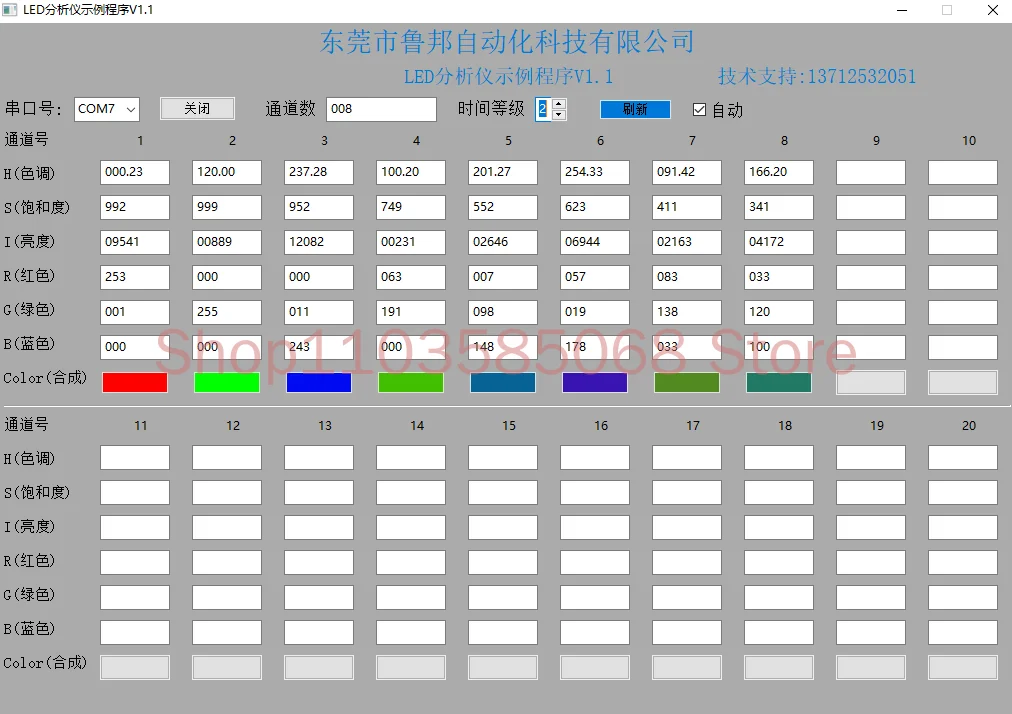Decrease 时间等级 with the down arrow
This screenshot has height=714, width=1012.
tap(560, 115)
